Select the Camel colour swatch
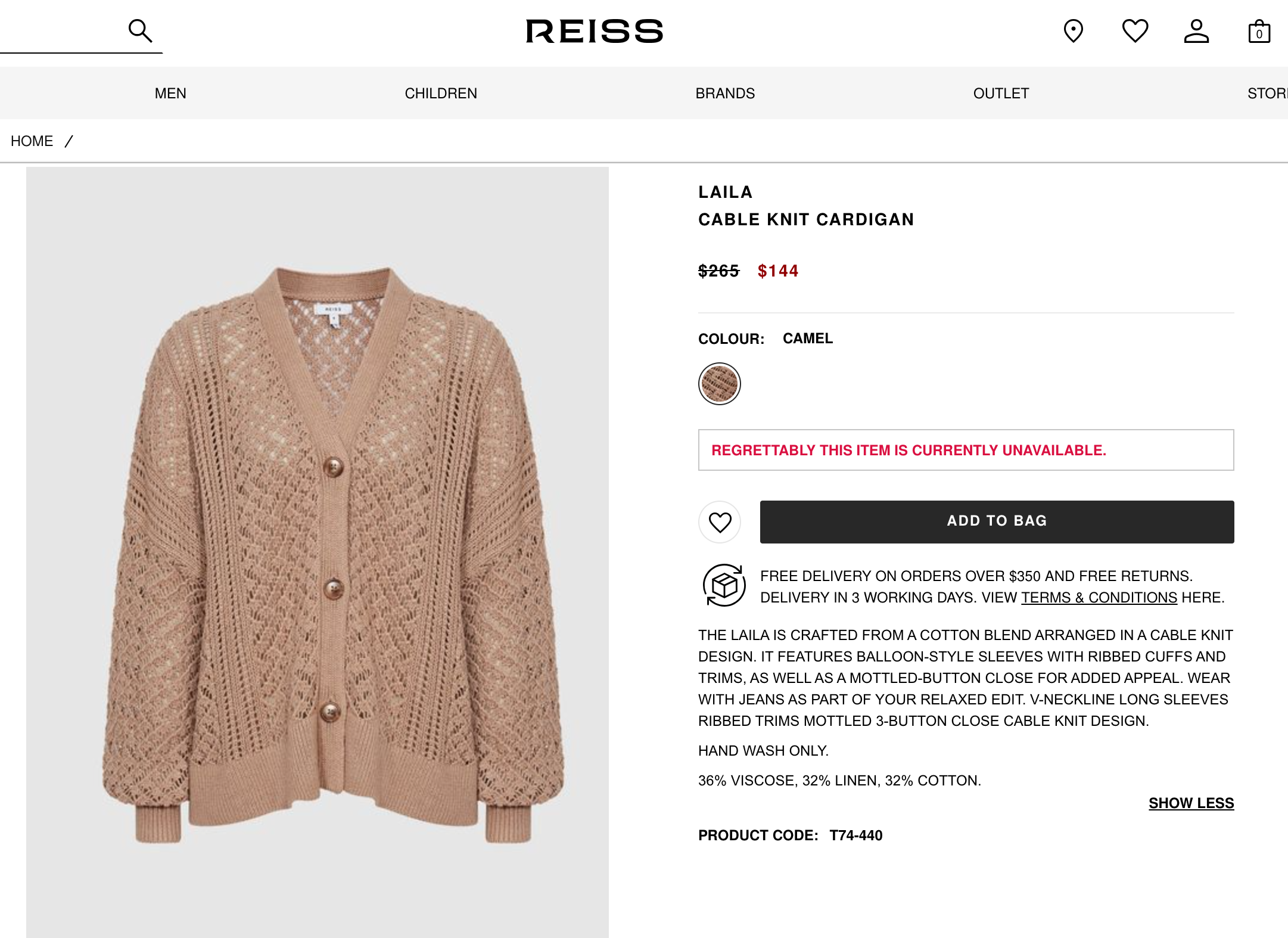Screen dimensions: 1288x938 [719, 384]
